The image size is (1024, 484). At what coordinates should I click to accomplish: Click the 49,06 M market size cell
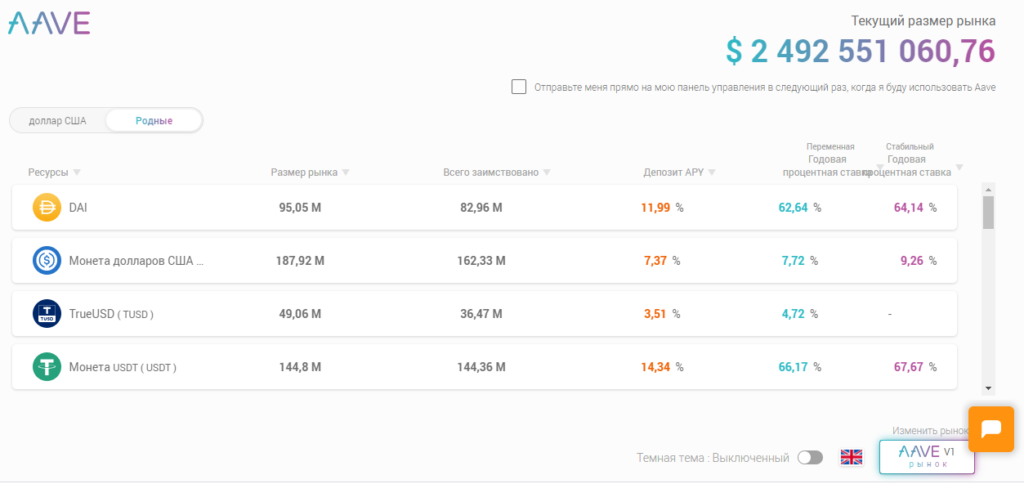click(x=300, y=314)
